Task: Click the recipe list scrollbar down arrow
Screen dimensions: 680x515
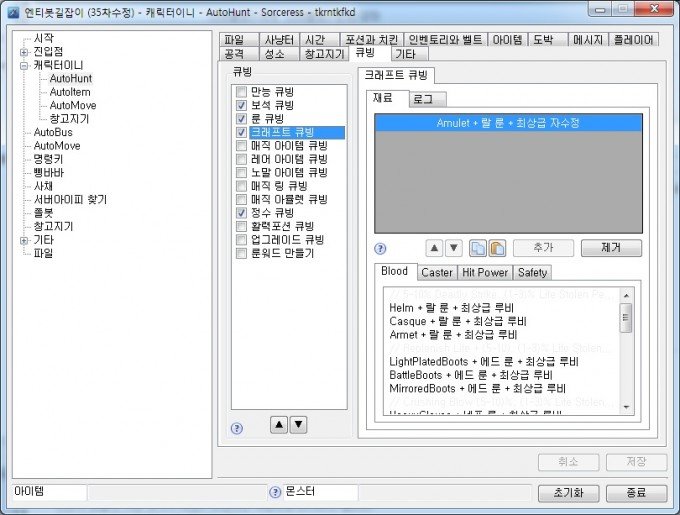Action: coord(626,405)
